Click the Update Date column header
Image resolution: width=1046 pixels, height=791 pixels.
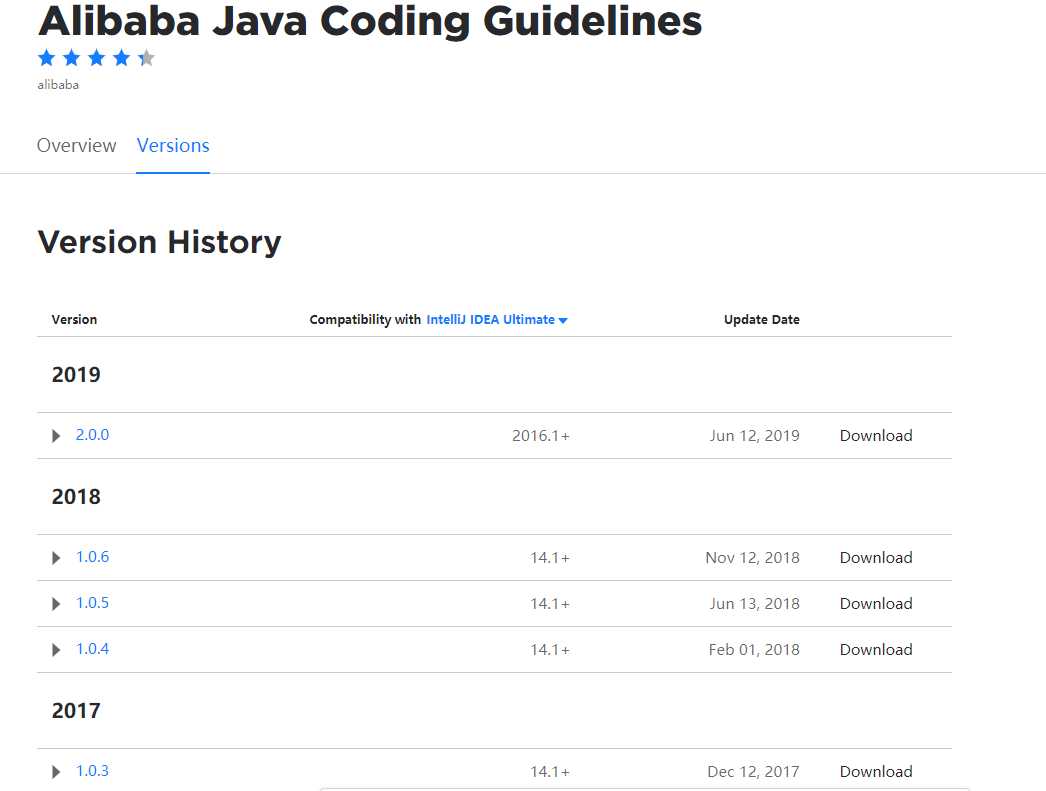[762, 319]
